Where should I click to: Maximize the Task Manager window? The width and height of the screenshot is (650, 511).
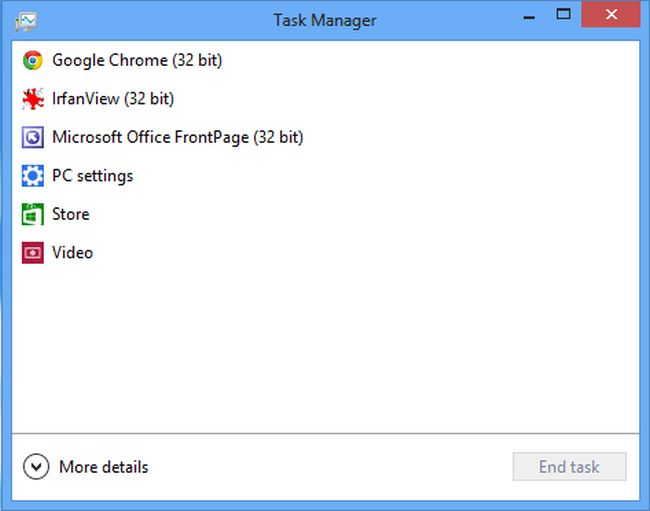coord(563,15)
